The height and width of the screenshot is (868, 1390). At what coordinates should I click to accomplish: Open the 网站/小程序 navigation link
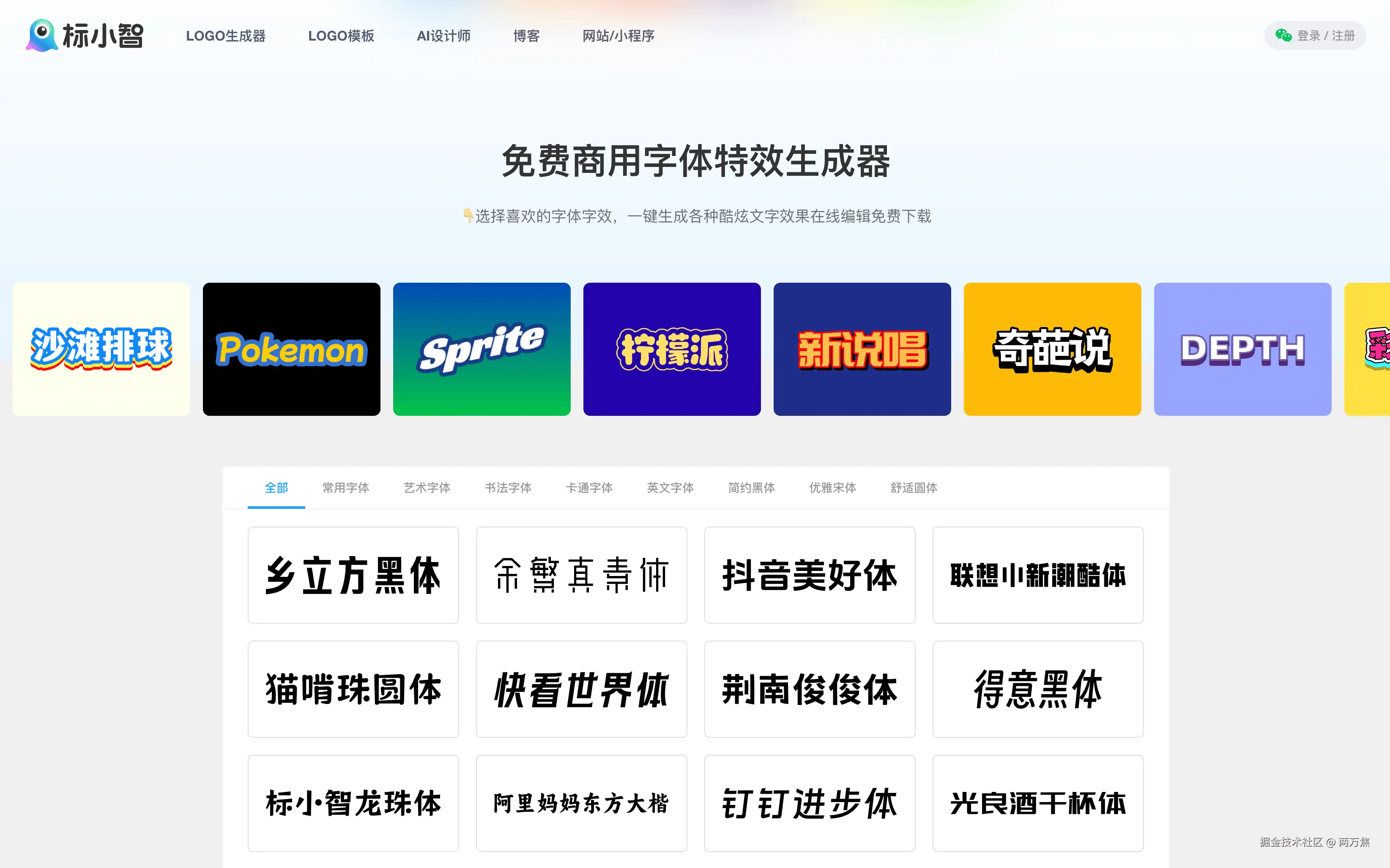tap(618, 36)
